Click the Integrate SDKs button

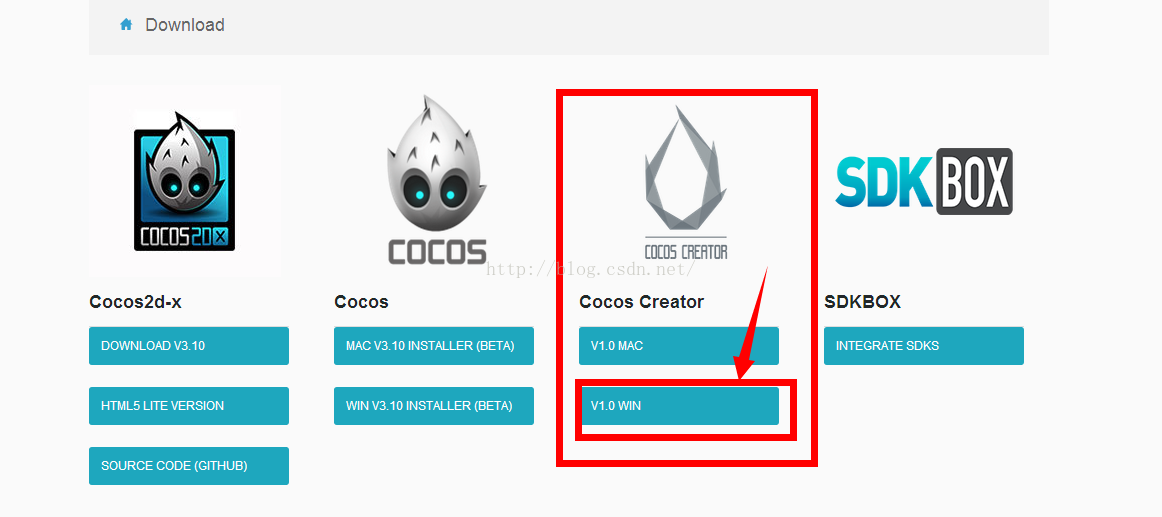923,346
